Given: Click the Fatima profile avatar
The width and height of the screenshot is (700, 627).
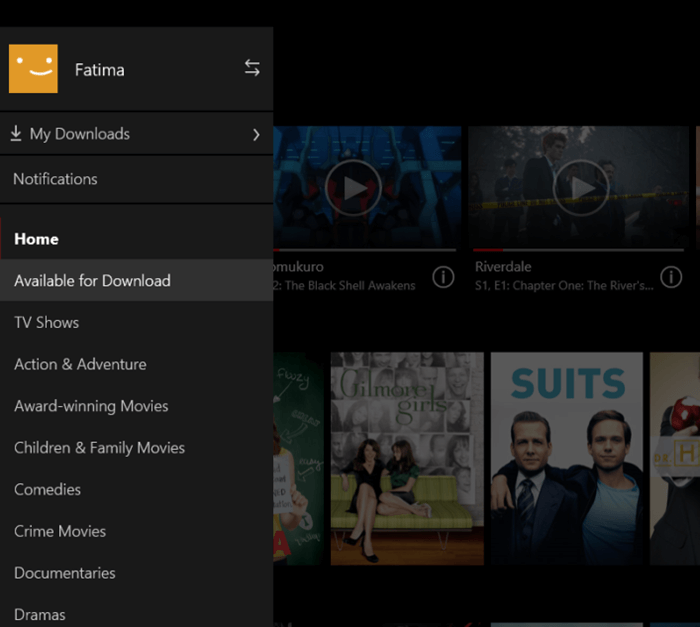Looking at the screenshot, I should (33, 69).
